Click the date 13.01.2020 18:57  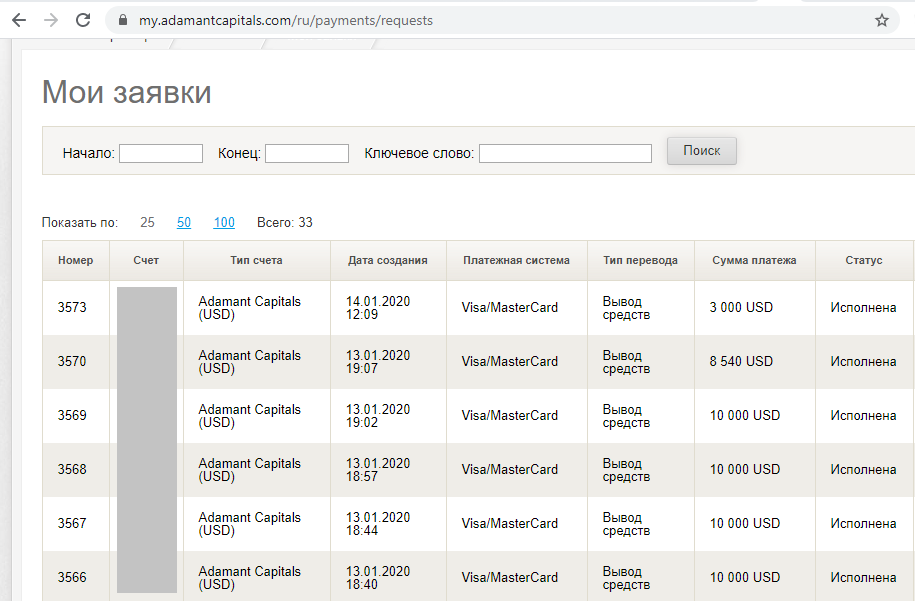(x=378, y=470)
